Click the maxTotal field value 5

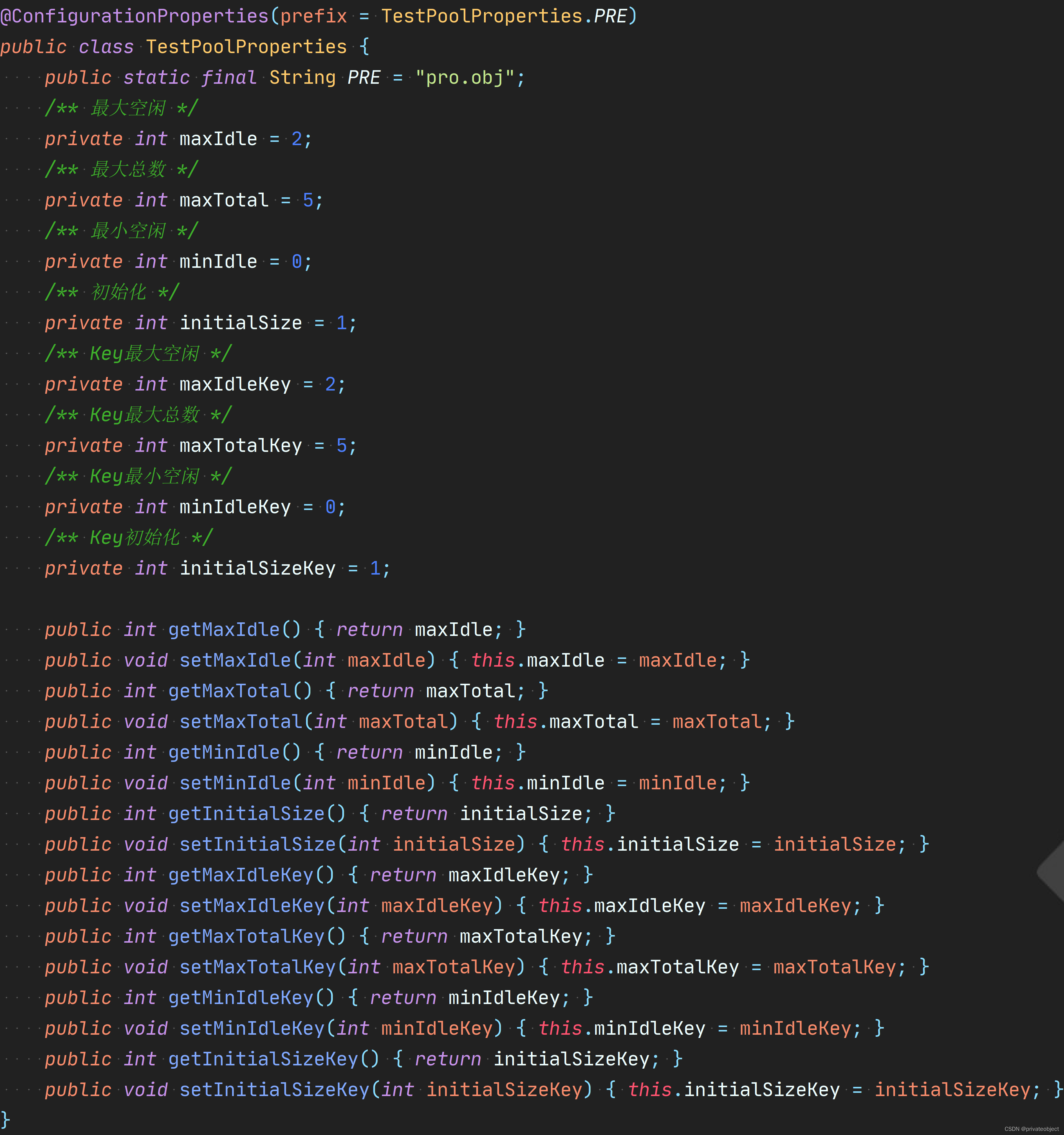click(x=308, y=200)
